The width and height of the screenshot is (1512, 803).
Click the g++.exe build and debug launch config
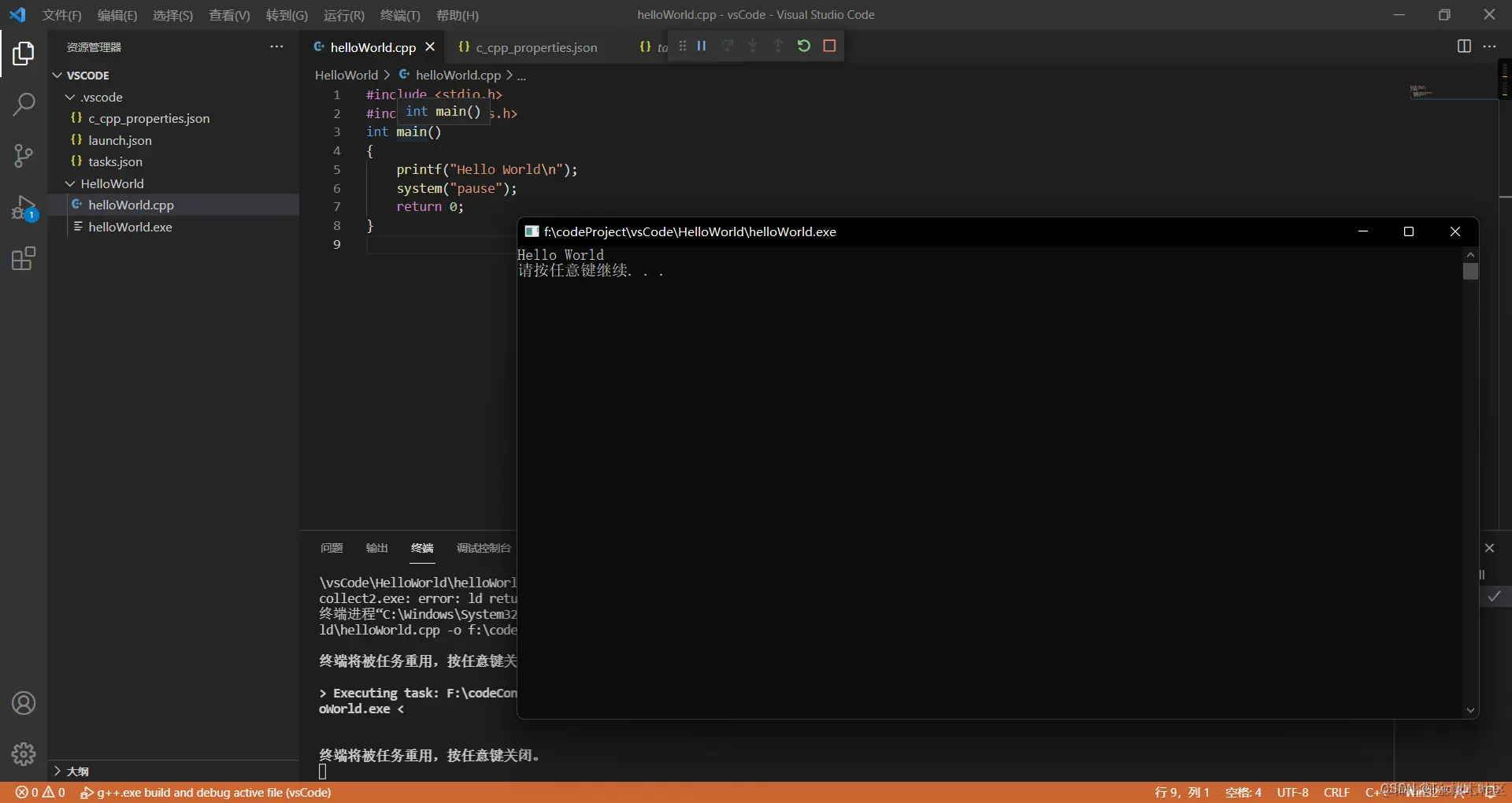206,793
